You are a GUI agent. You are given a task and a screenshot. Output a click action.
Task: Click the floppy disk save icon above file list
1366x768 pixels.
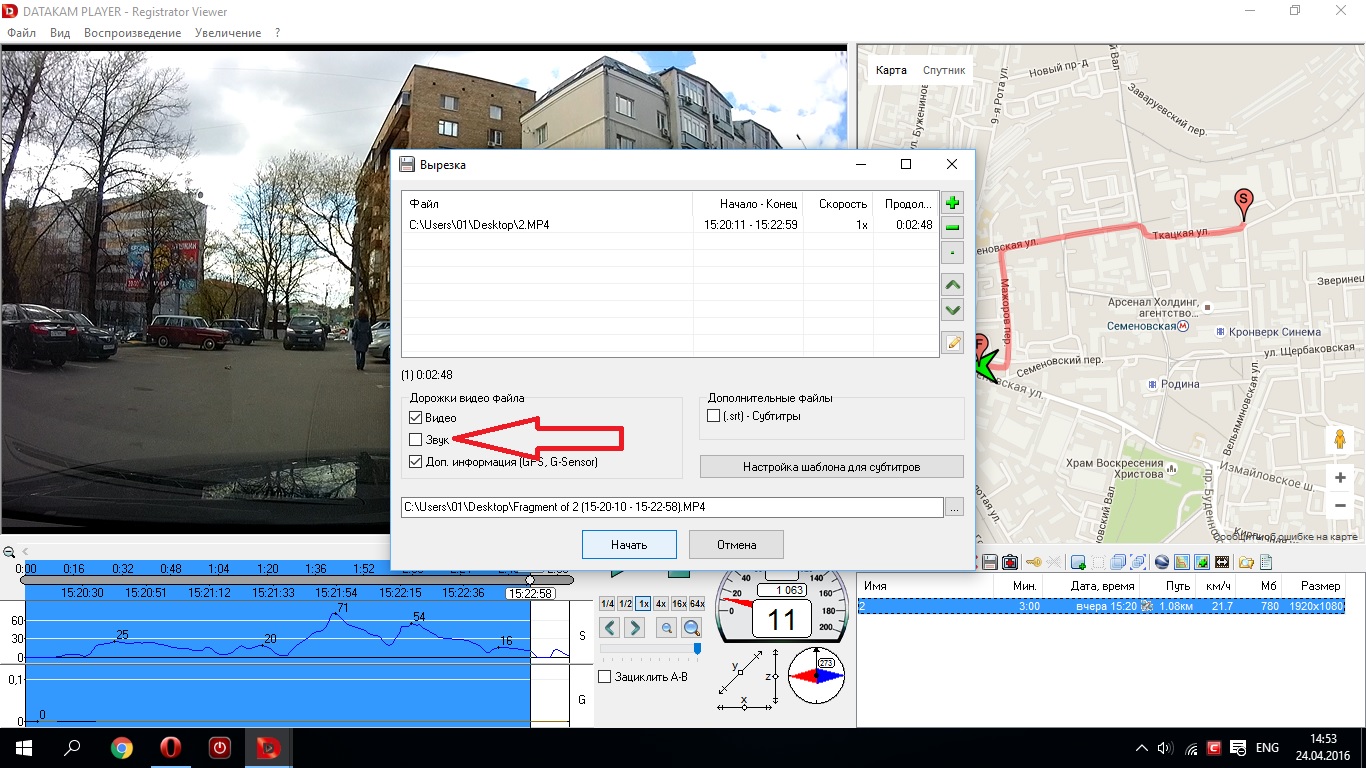coord(990,563)
